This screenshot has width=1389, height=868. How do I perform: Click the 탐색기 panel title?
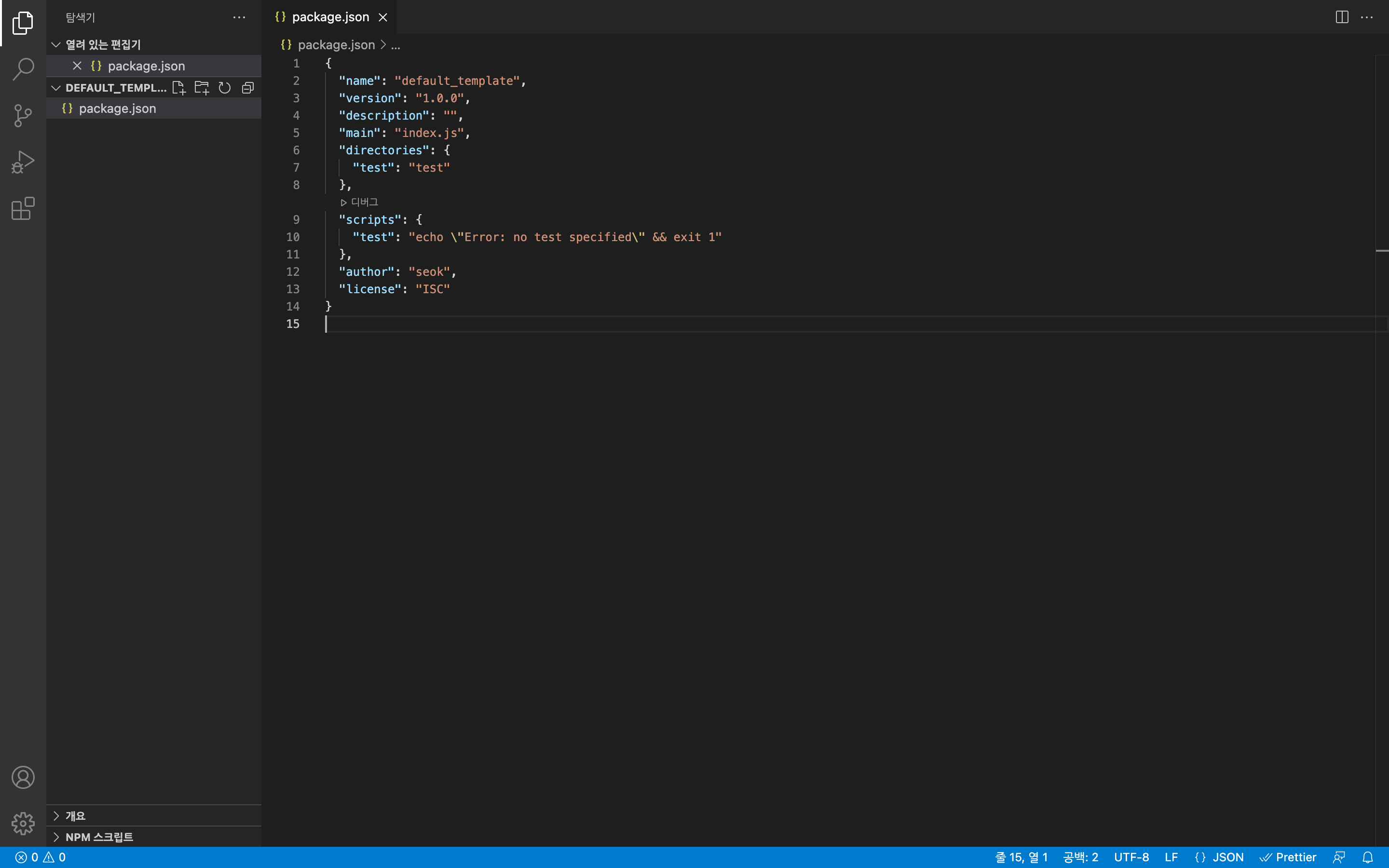point(81,17)
